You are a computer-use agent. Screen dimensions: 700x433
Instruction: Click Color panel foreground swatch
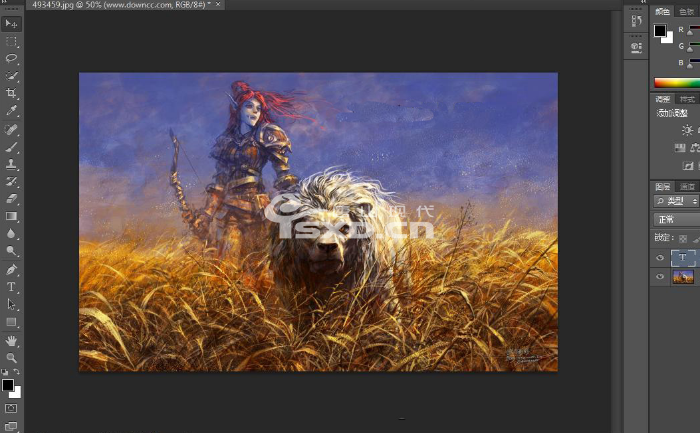pyautogui.click(x=660, y=31)
